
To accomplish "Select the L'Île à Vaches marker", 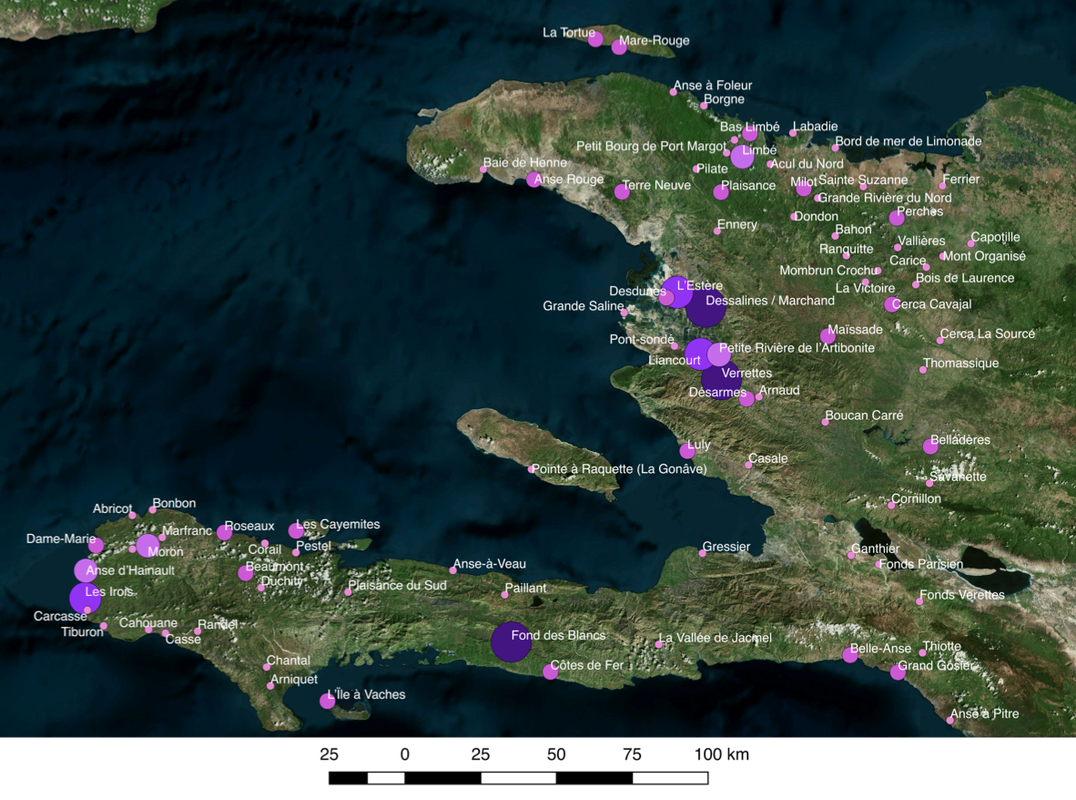I will (x=327, y=701).
